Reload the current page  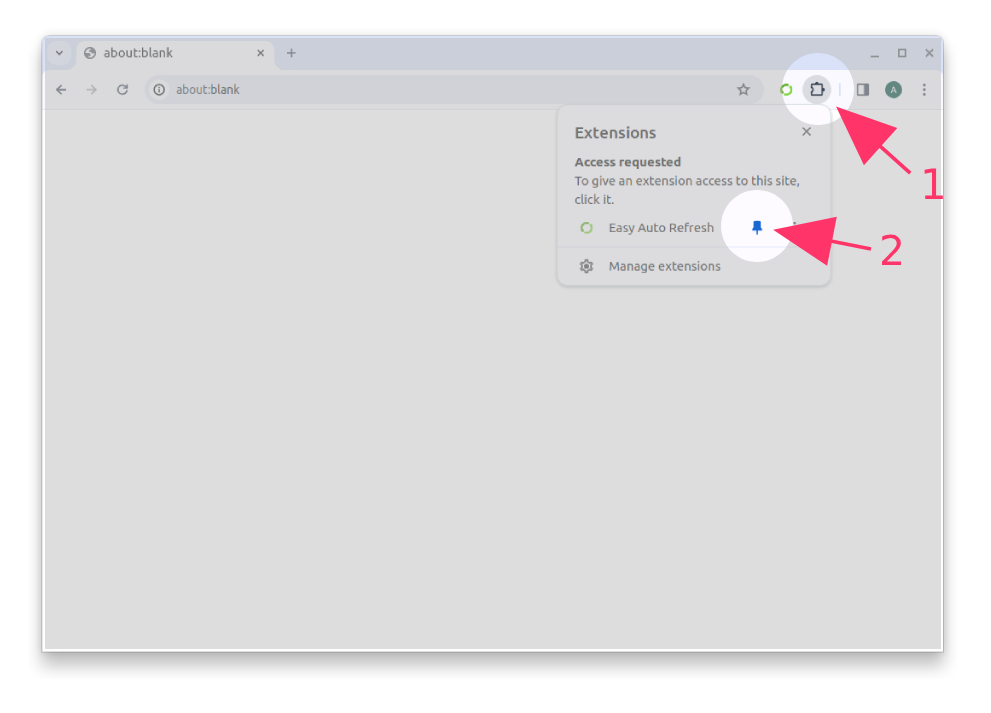click(122, 90)
